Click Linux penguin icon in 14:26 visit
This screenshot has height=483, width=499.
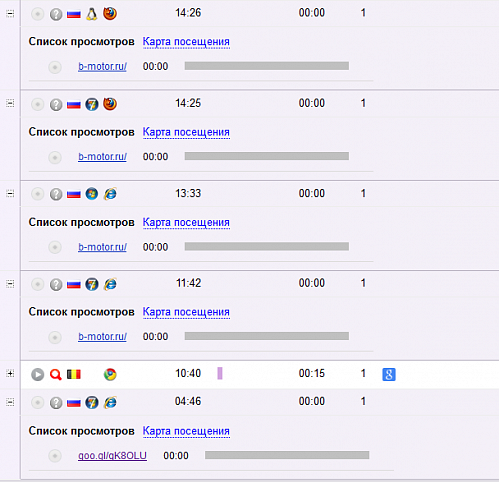[92, 14]
